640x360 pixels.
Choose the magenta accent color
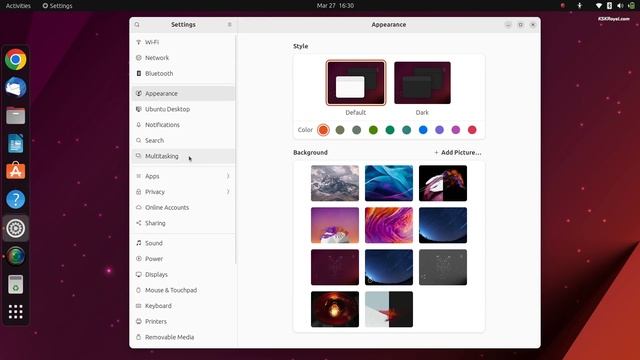coord(456,130)
